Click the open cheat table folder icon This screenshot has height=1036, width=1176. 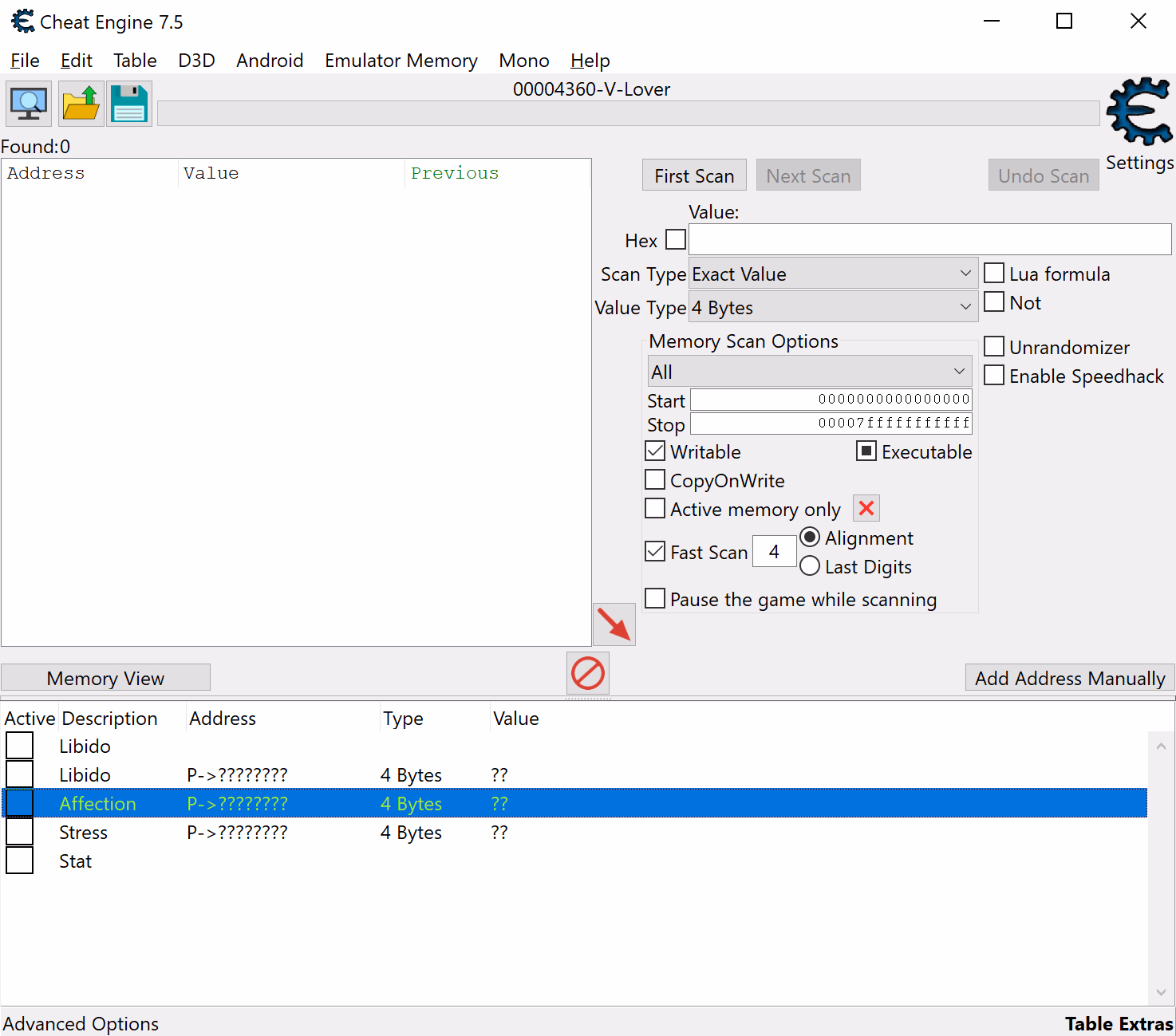(x=81, y=104)
